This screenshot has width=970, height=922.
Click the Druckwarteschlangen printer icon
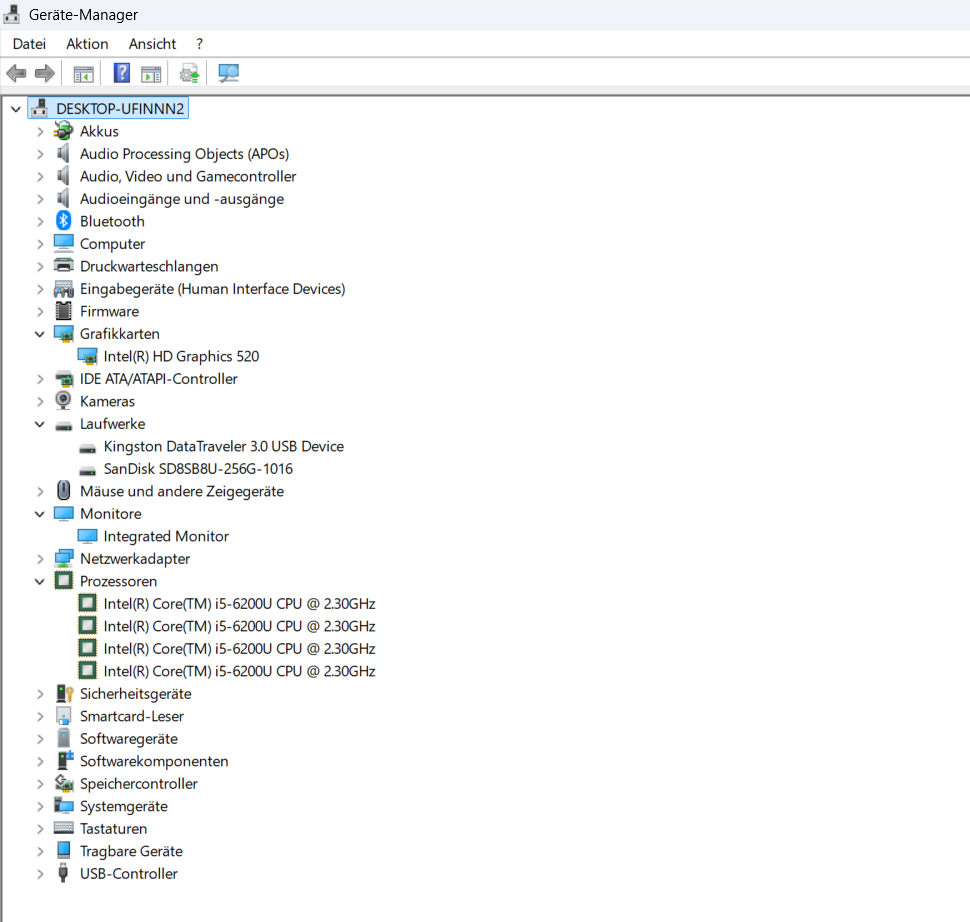tap(63, 265)
